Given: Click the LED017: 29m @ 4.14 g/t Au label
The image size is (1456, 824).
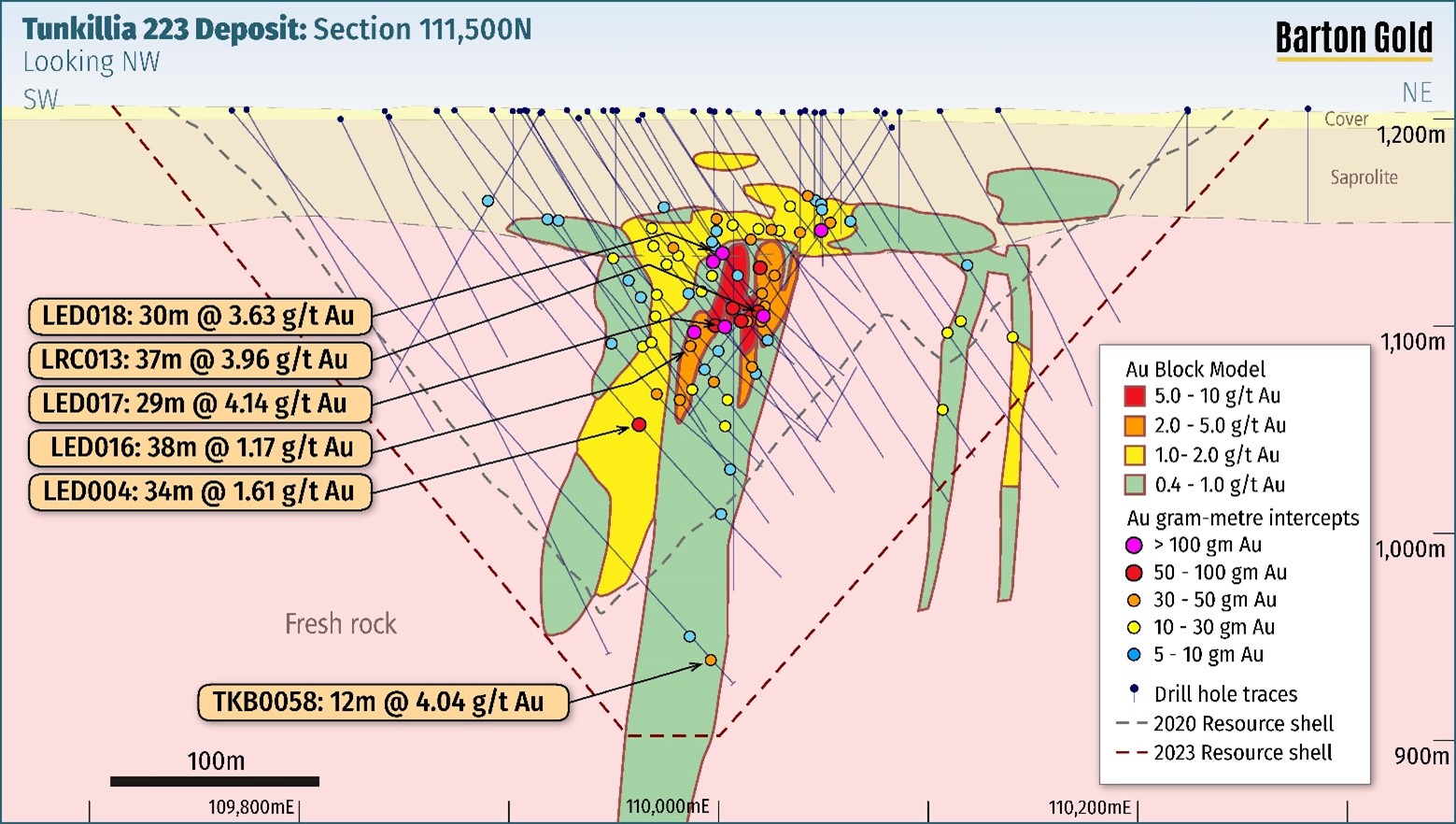Looking at the screenshot, I should [200, 404].
